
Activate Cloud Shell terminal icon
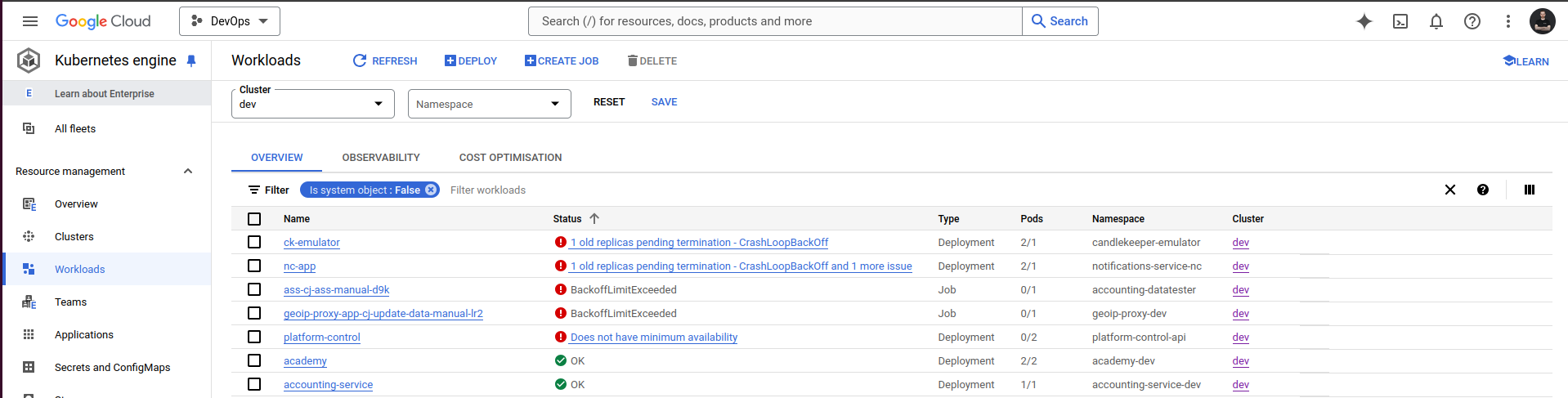1400,21
